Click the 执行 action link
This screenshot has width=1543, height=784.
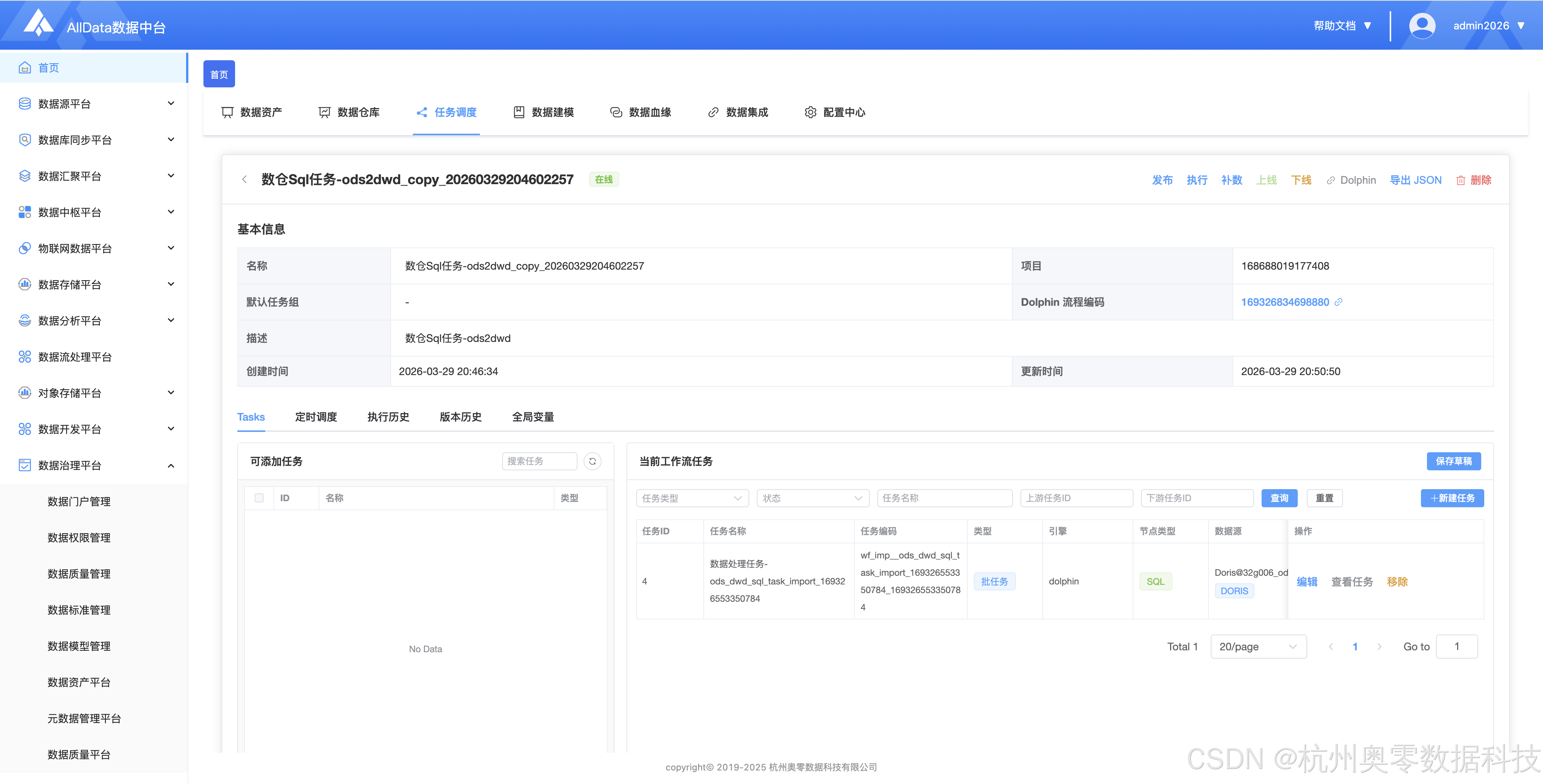[1197, 180]
